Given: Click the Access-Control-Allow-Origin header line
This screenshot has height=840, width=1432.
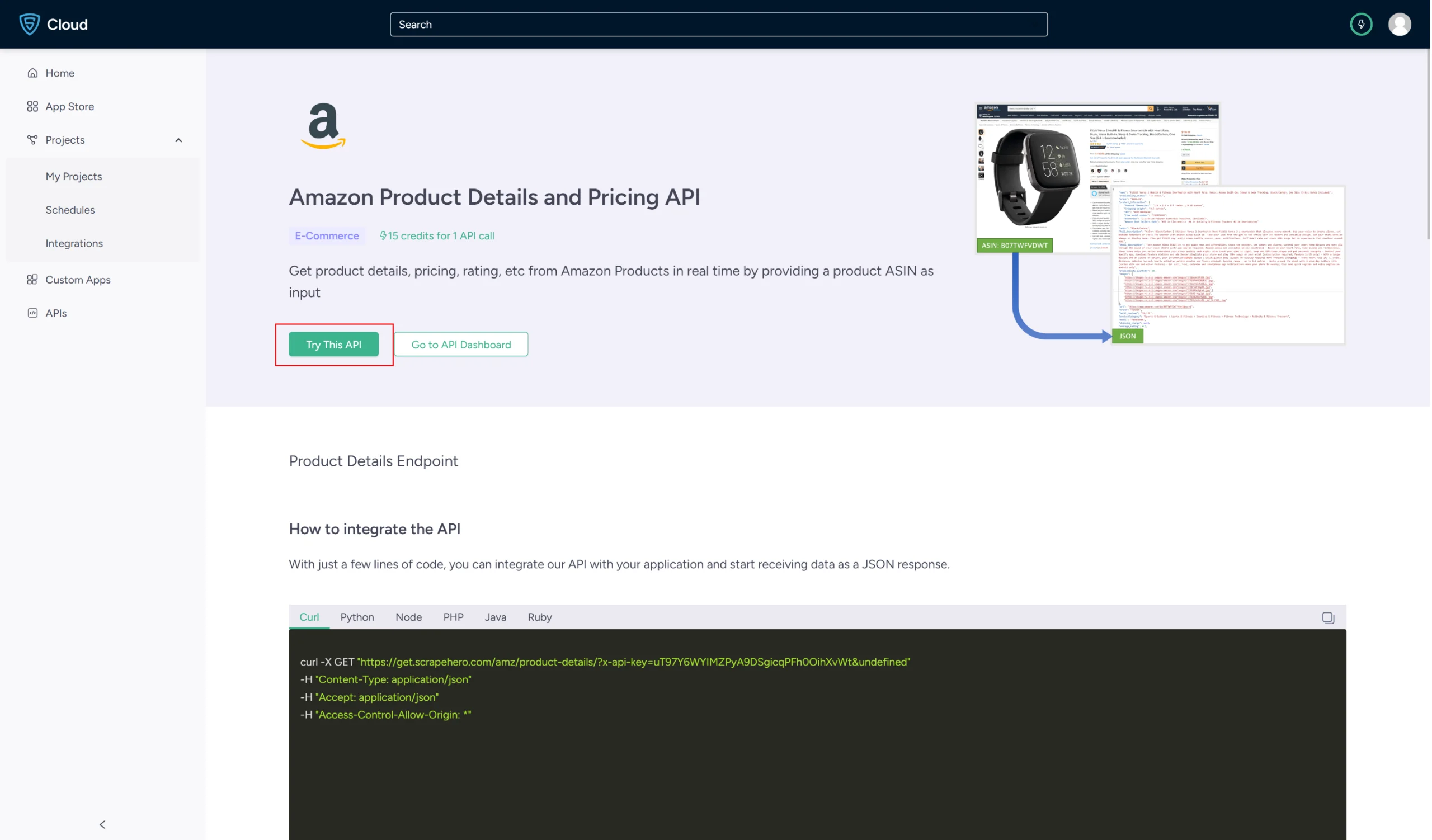Looking at the screenshot, I should 387,715.
